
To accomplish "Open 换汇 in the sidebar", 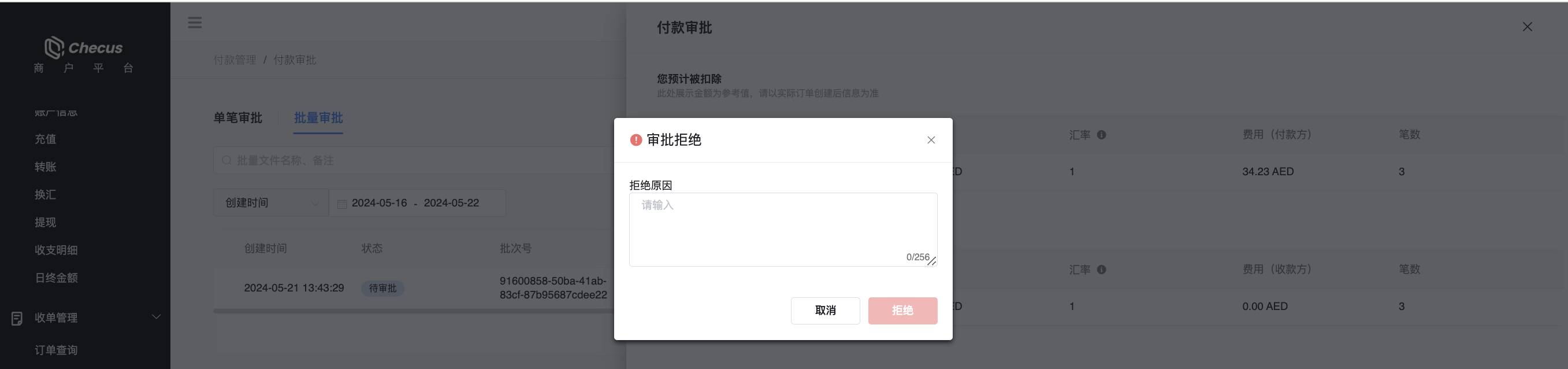I will [x=46, y=194].
